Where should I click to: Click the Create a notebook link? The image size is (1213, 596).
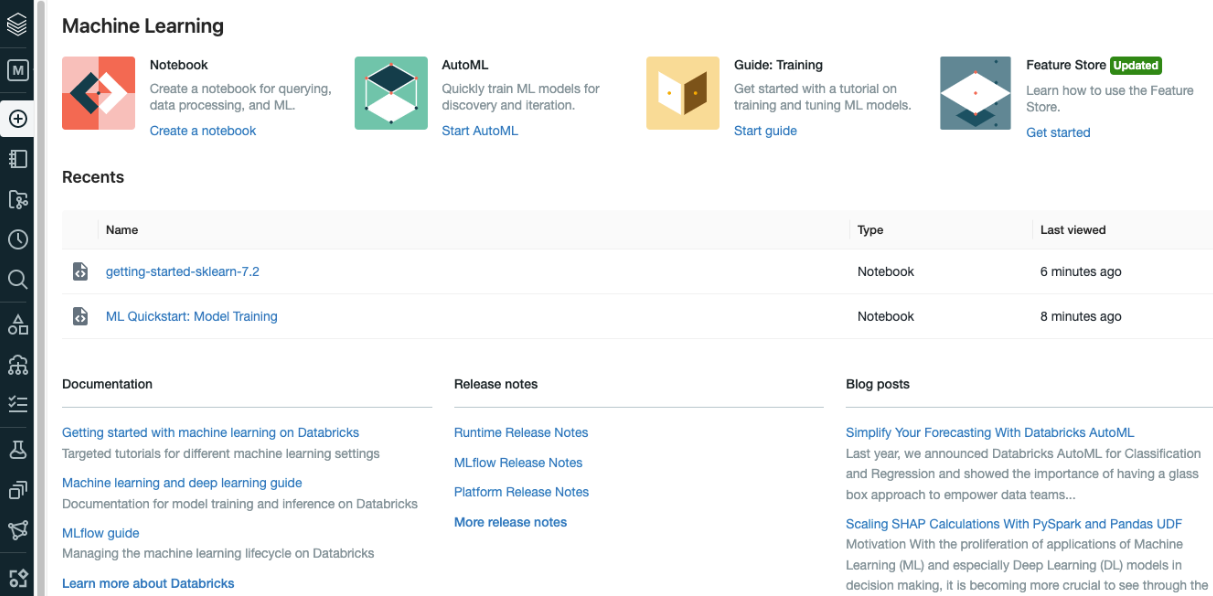tap(203, 131)
